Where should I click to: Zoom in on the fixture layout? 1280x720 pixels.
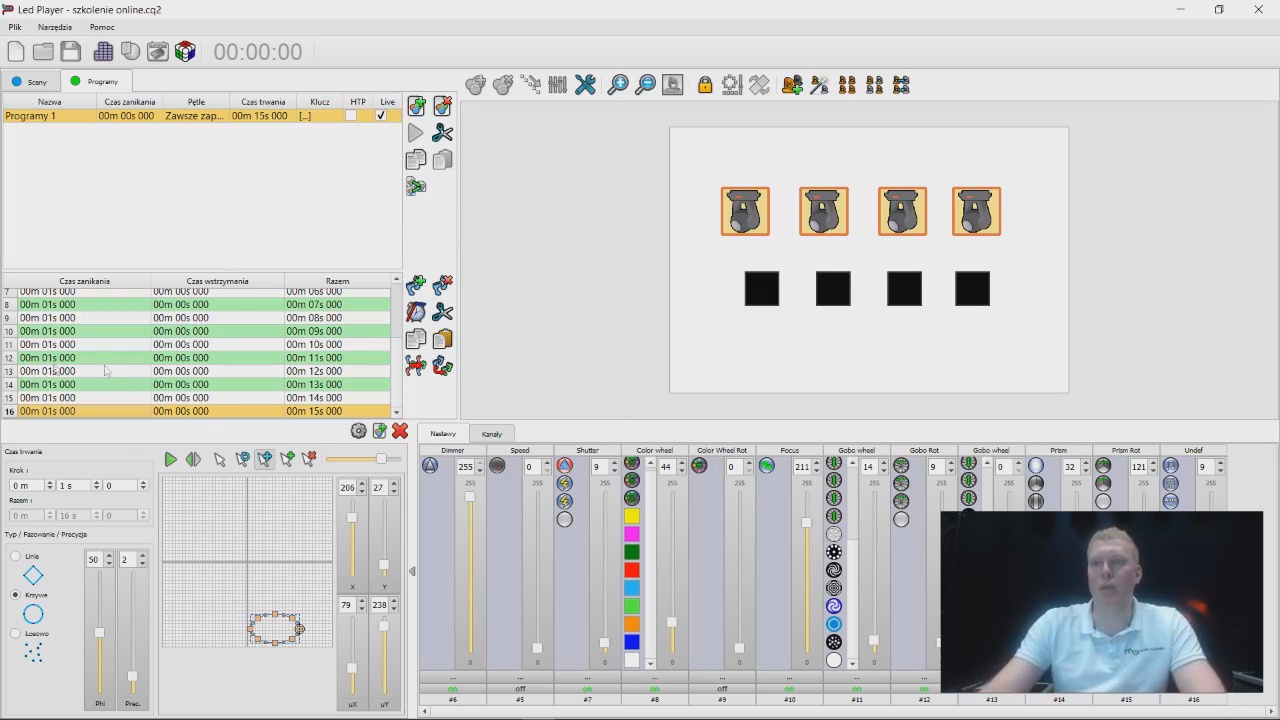[618, 86]
